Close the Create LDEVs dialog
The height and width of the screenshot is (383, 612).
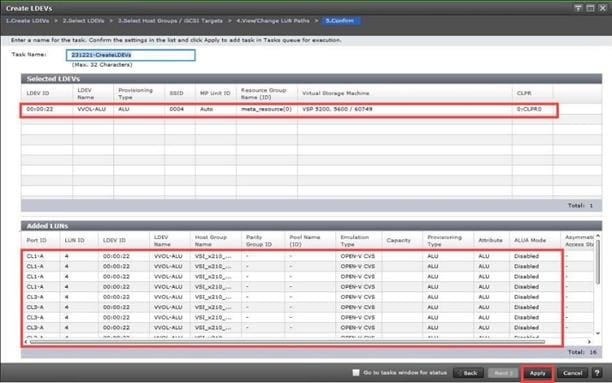[602, 8]
